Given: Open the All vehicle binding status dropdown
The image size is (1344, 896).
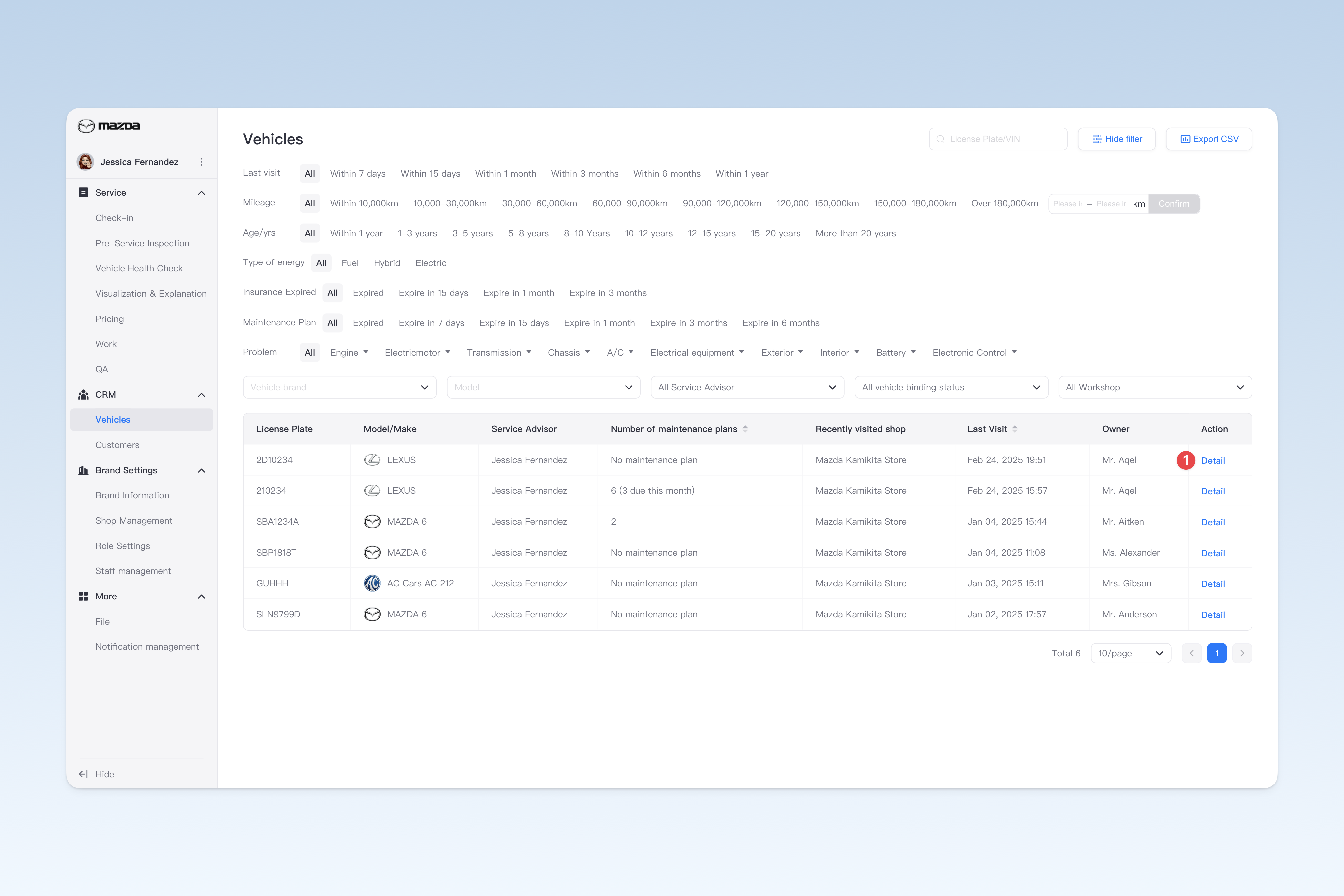Looking at the screenshot, I should [951, 387].
